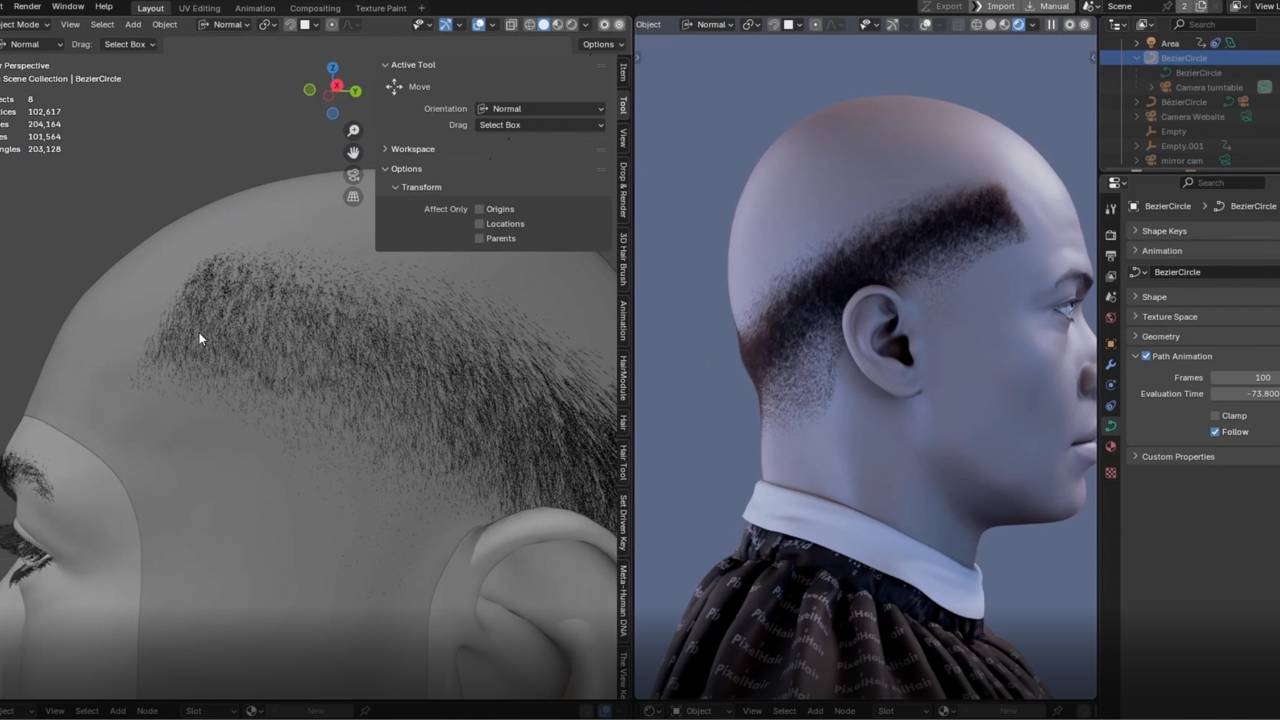This screenshot has width=1280, height=720.
Task: Open the Physics properties tab icon
Action: [1111, 385]
